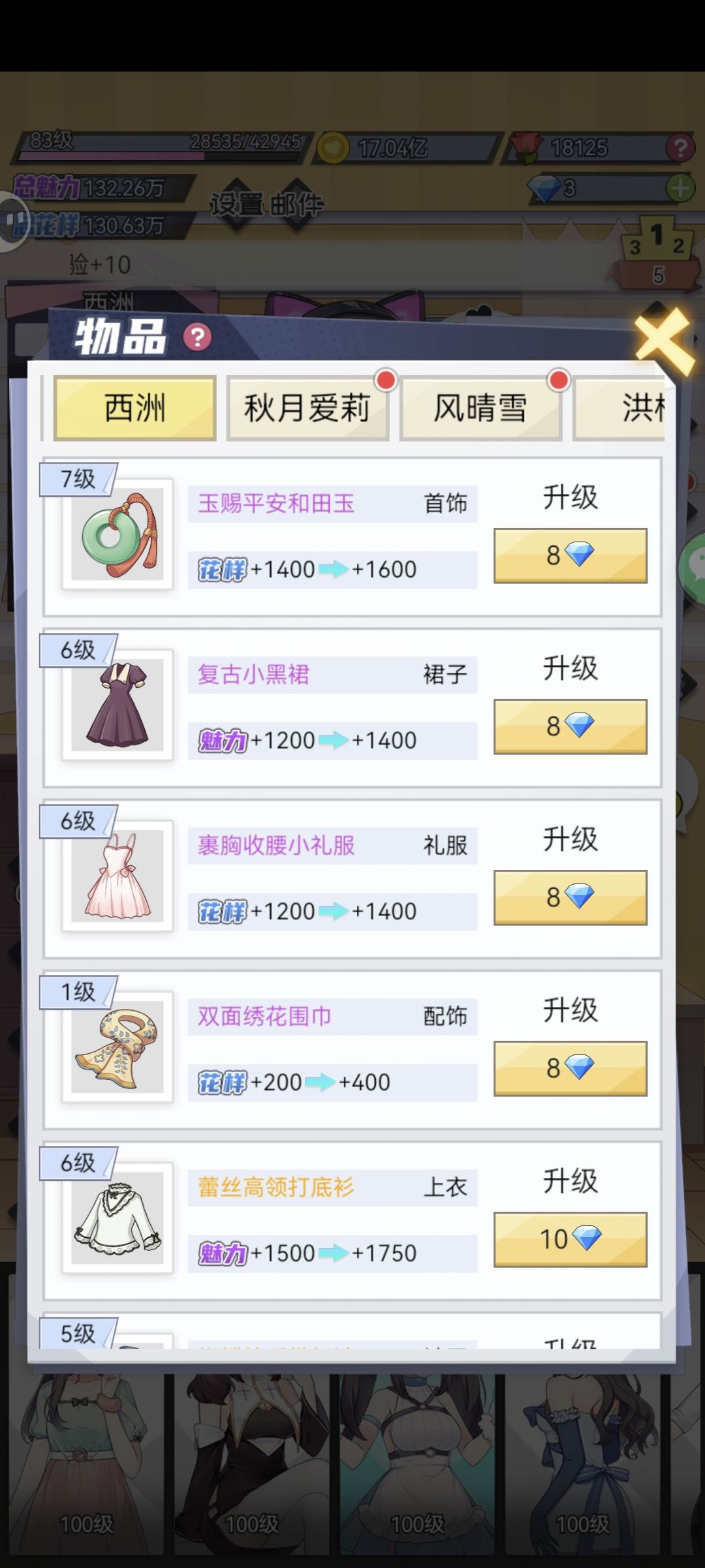This screenshot has width=705, height=1568.
Task: Close the 物品 panel with the yellow X
Action: tap(665, 340)
